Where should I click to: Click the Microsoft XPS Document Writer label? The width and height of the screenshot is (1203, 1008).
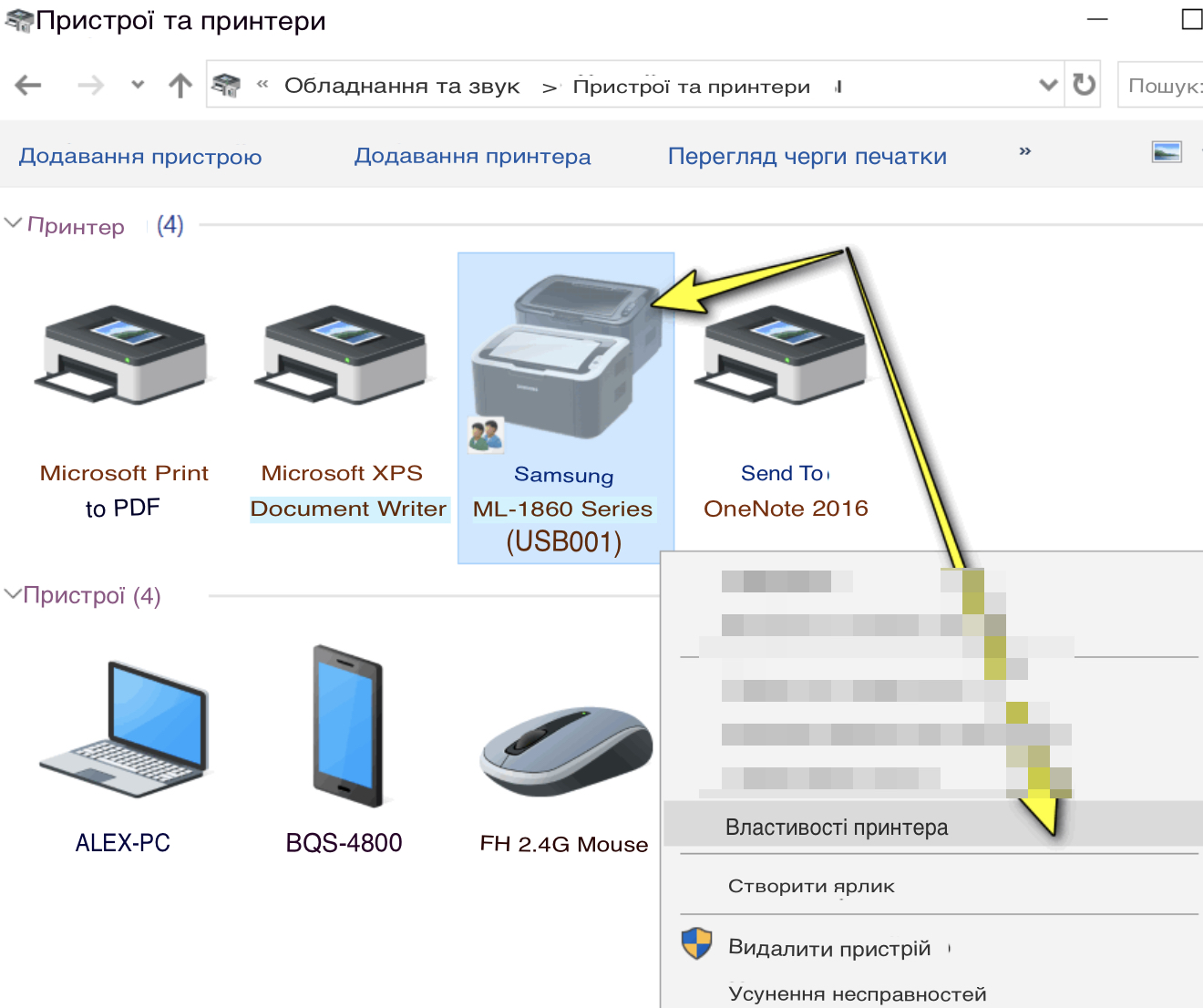[x=349, y=490]
